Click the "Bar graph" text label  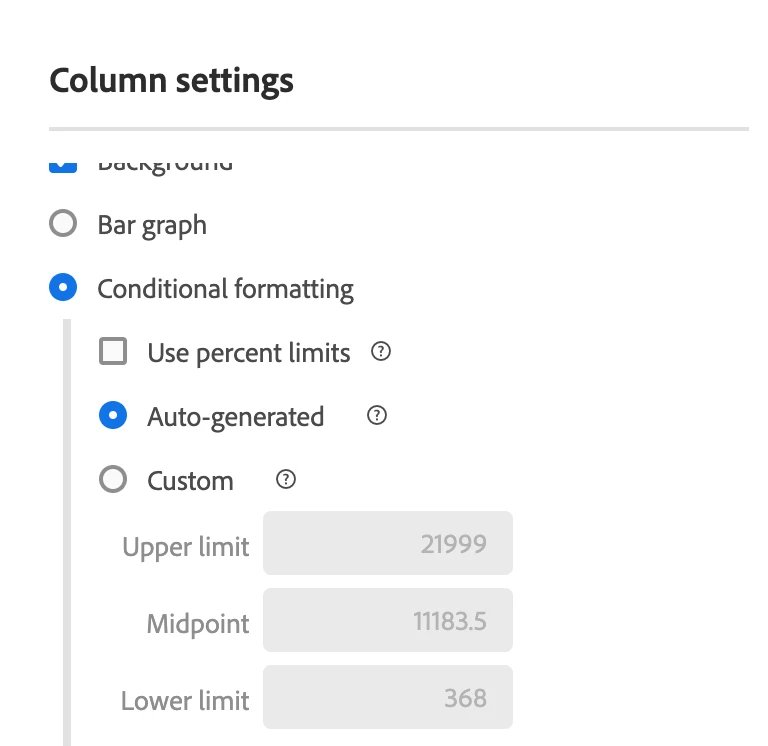click(152, 225)
